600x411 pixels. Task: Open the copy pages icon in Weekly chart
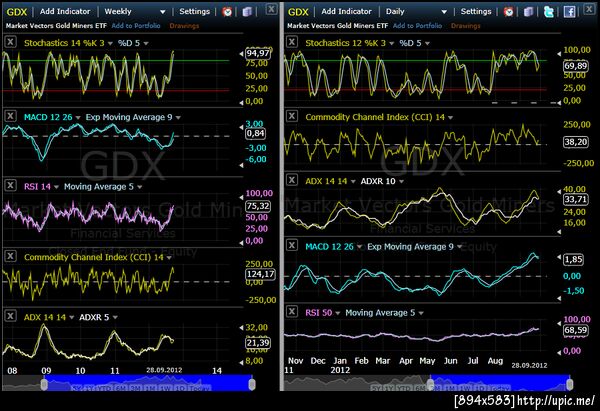(x=247, y=12)
